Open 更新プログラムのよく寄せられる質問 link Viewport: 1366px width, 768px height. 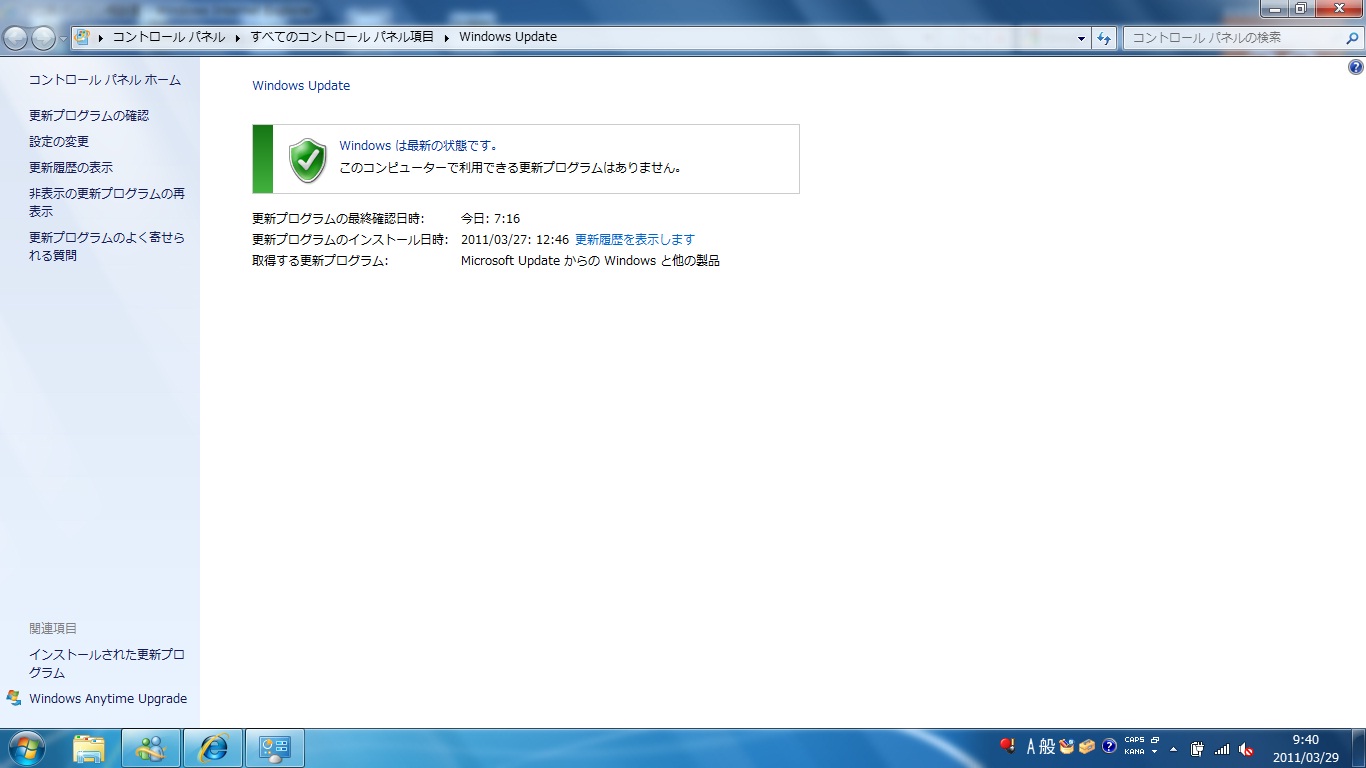[x=107, y=247]
